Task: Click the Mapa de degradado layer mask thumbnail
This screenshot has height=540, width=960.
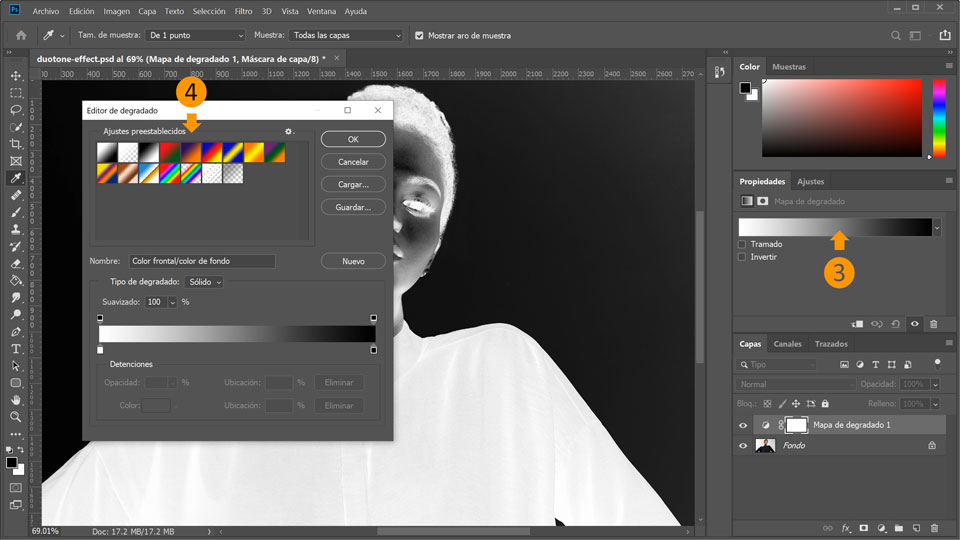Action: click(797, 425)
